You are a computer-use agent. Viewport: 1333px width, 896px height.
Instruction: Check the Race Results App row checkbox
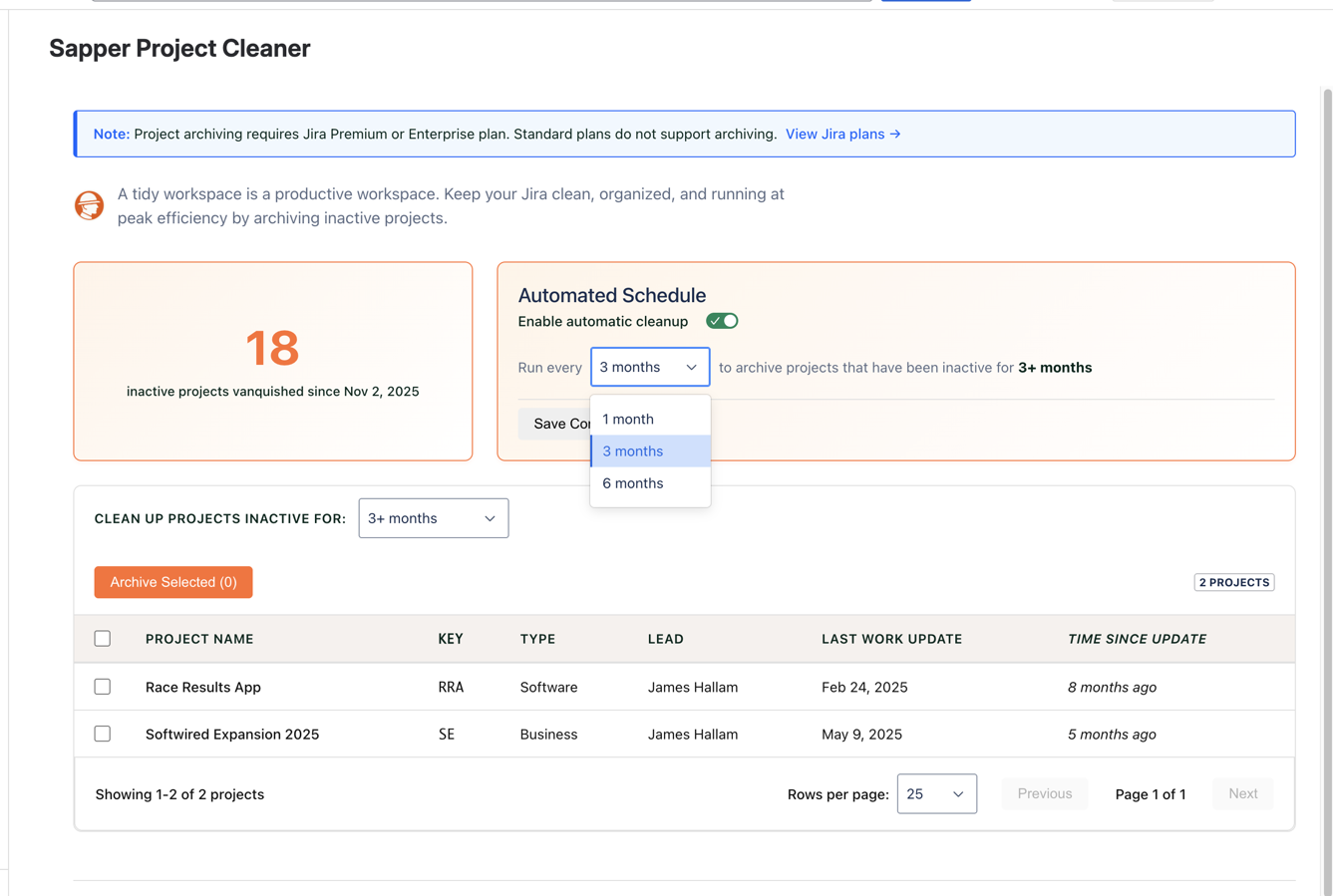click(x=103, y=686)
